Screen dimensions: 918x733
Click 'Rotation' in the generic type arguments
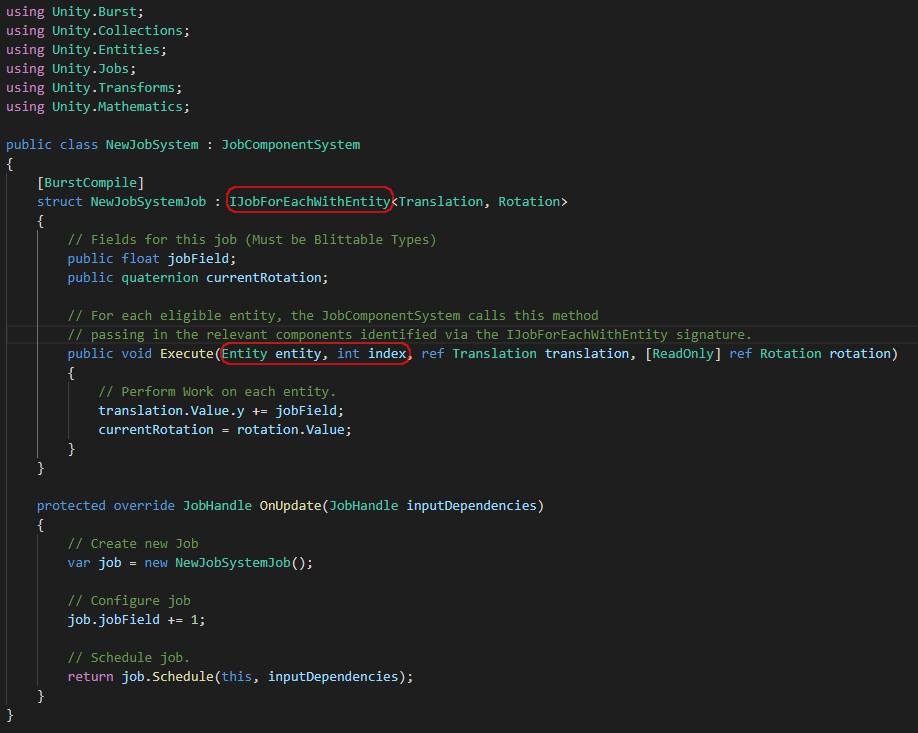529,201
